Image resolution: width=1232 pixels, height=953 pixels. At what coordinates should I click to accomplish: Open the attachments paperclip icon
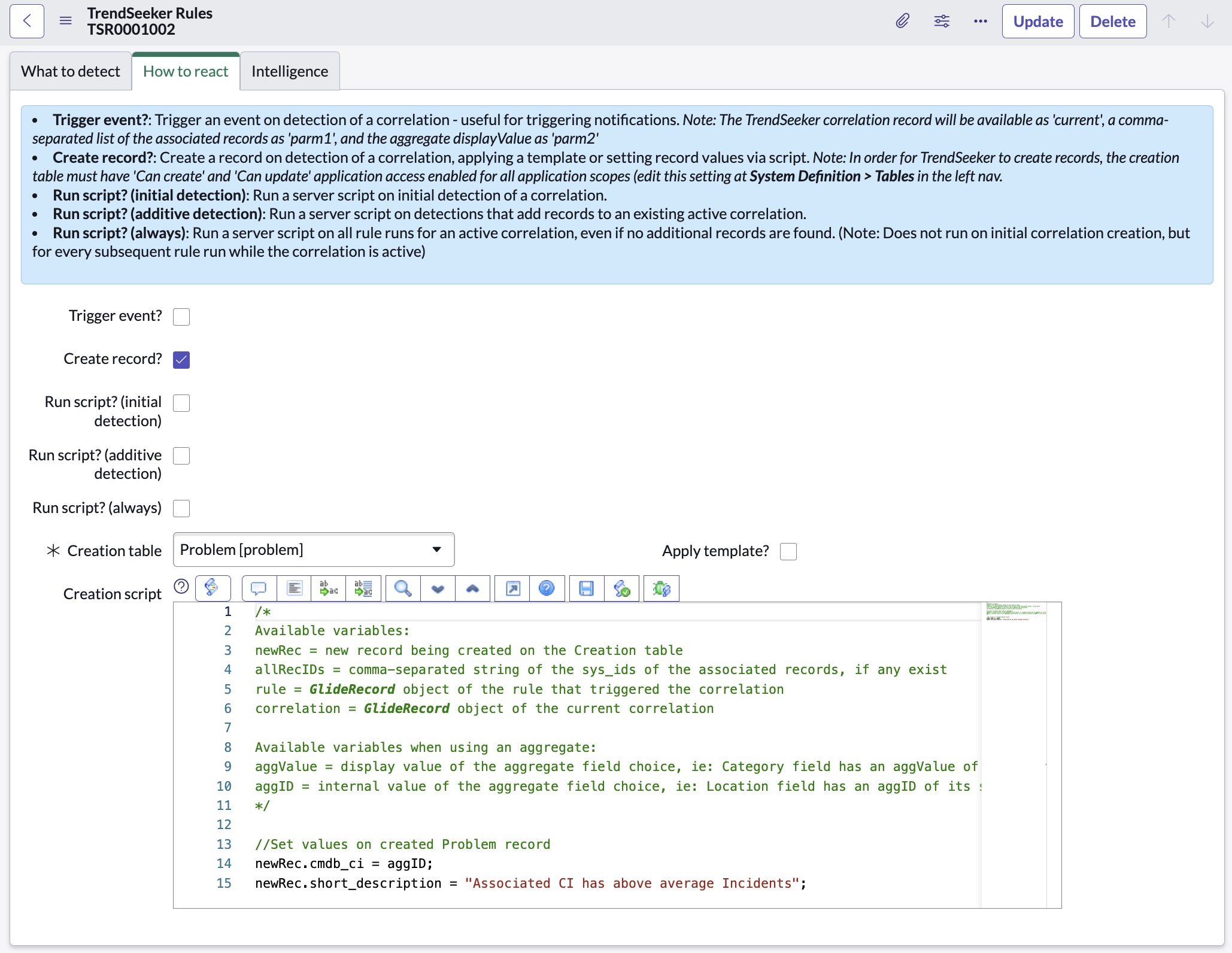(903, 22)
